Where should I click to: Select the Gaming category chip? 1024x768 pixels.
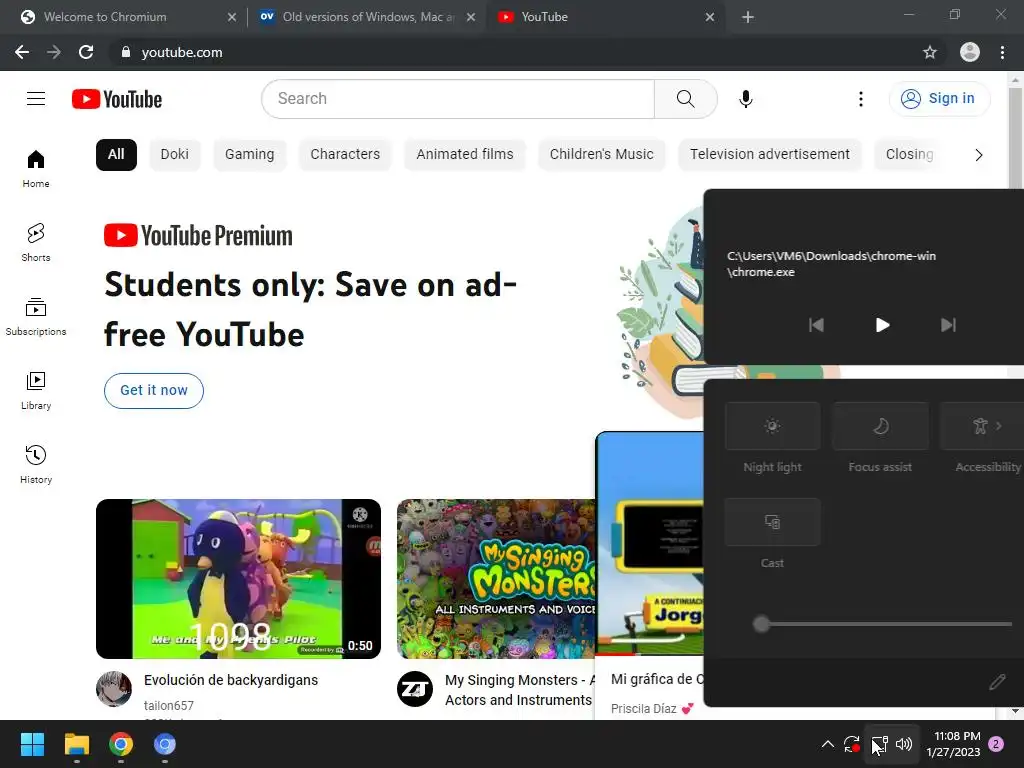click(249, 155)
